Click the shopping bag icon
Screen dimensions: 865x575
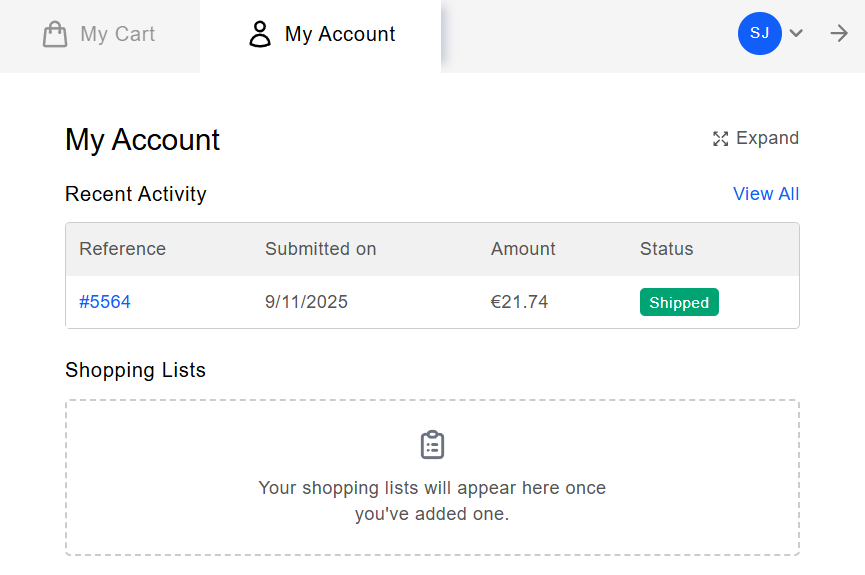(55, 35)
